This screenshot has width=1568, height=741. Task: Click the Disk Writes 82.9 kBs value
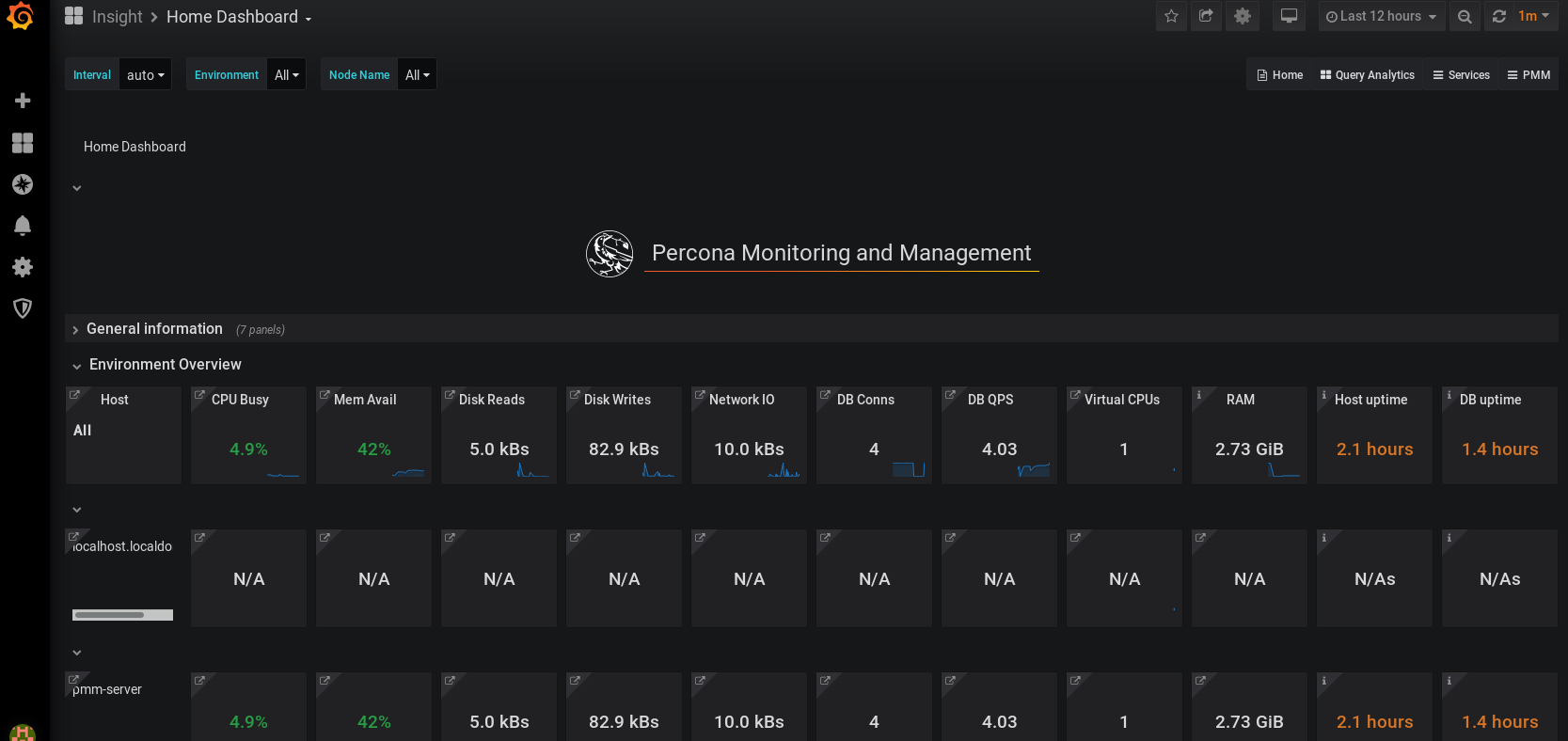[624, 449]
